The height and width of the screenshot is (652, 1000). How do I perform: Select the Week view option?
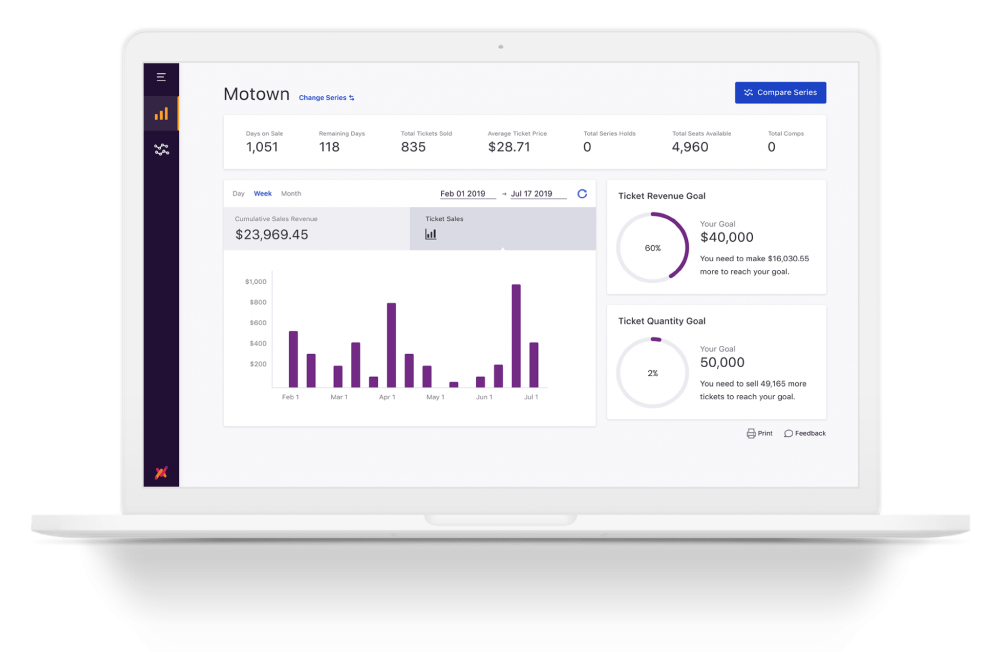(262, 193)
